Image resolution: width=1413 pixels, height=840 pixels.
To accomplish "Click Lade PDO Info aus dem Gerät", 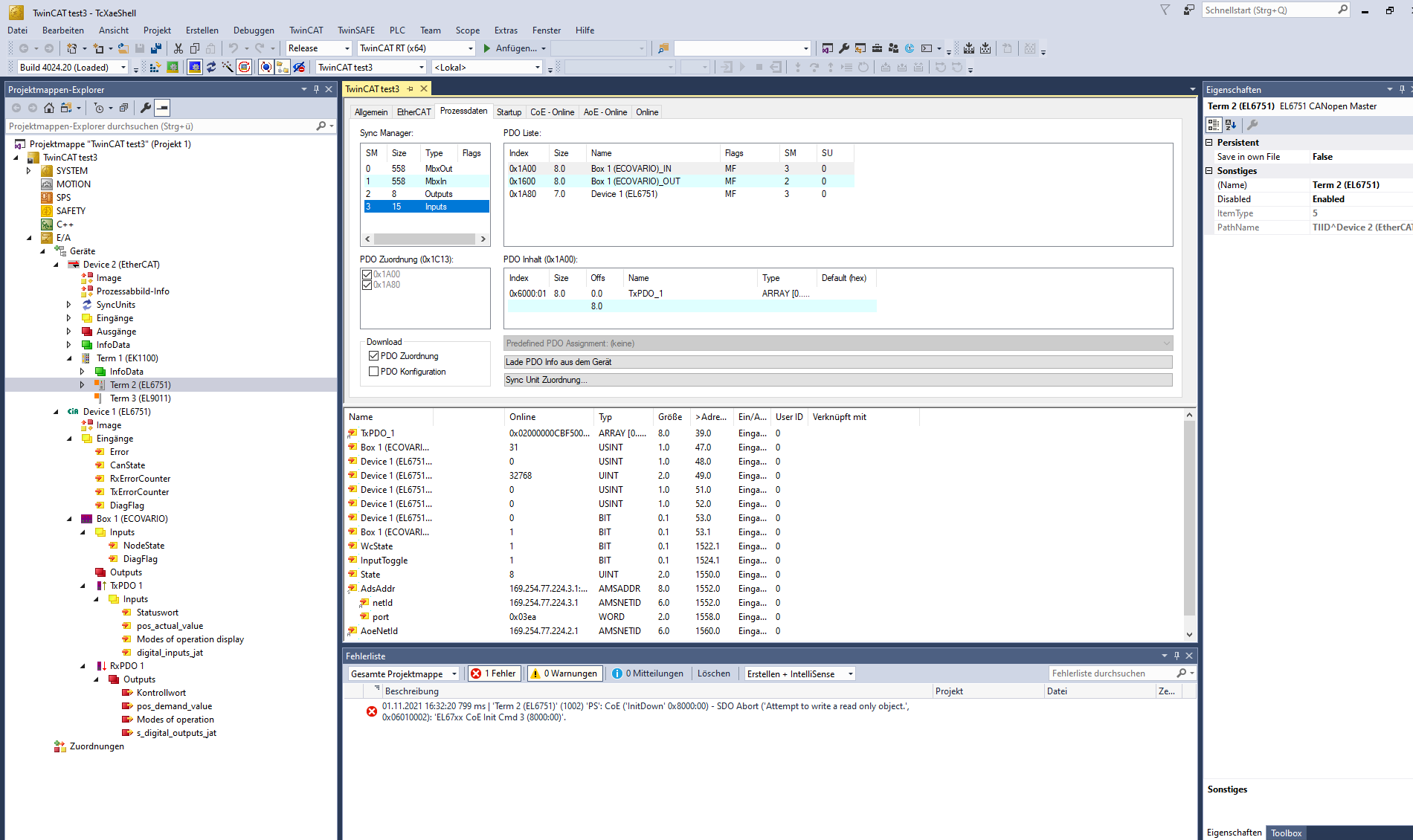I will [x=838, y=362].
